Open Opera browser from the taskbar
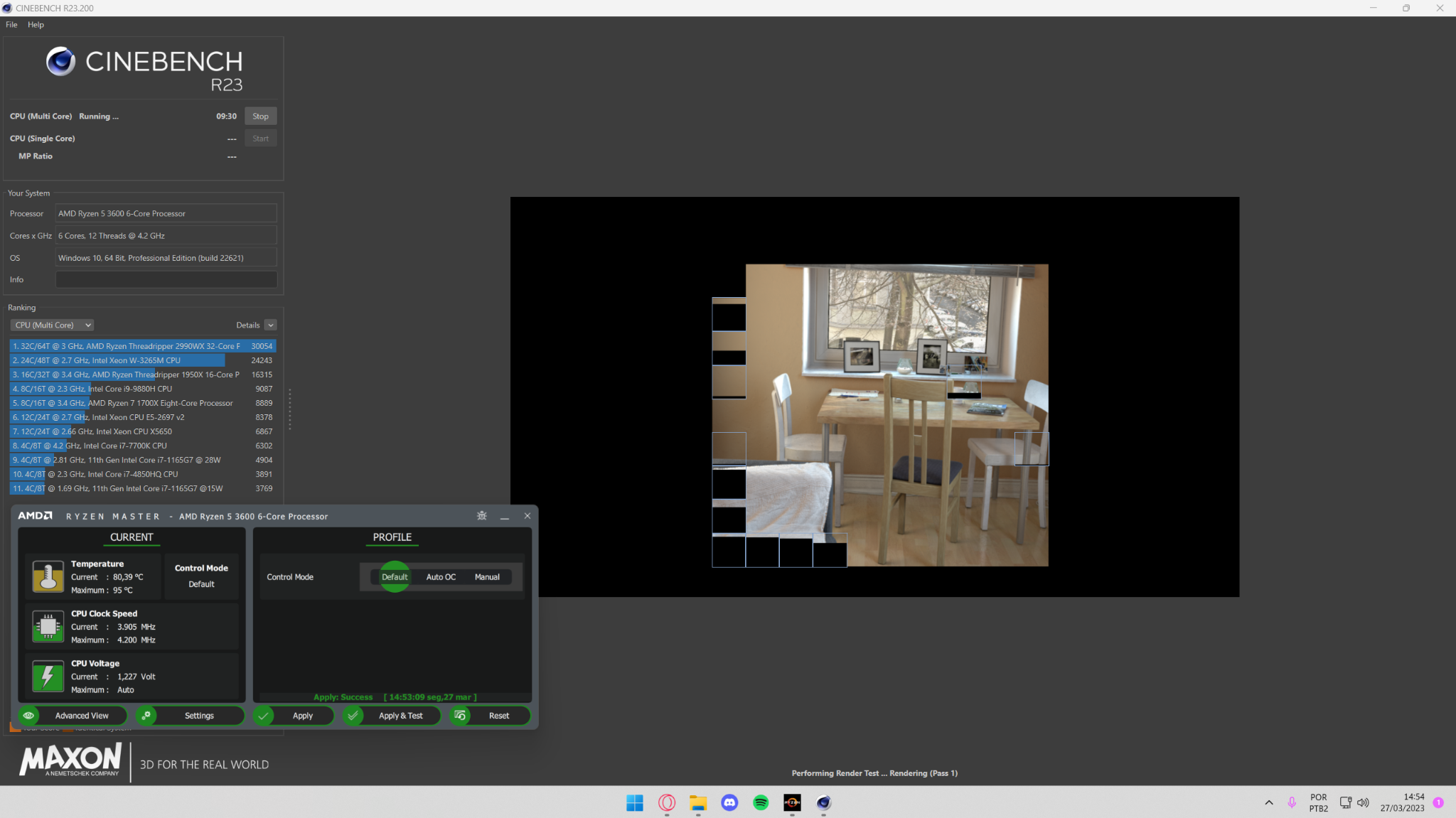The image size is (1456, 818). point(667,802)
